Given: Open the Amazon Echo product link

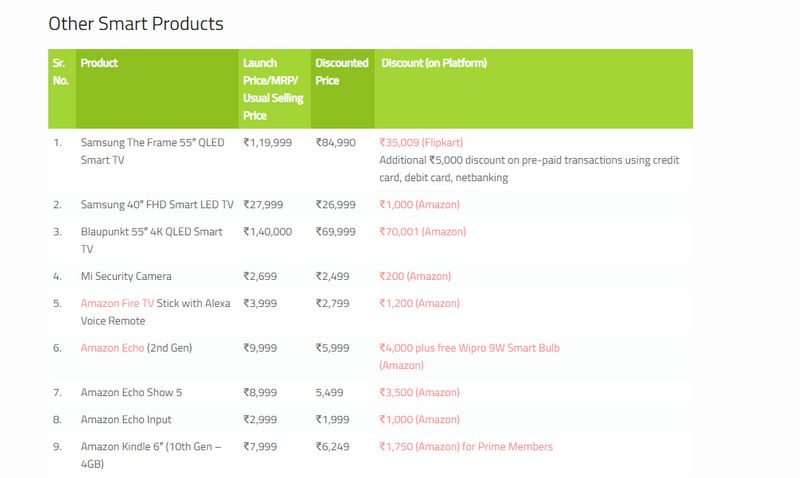Looking at the screenshot, I should click(x=113, y=348).
